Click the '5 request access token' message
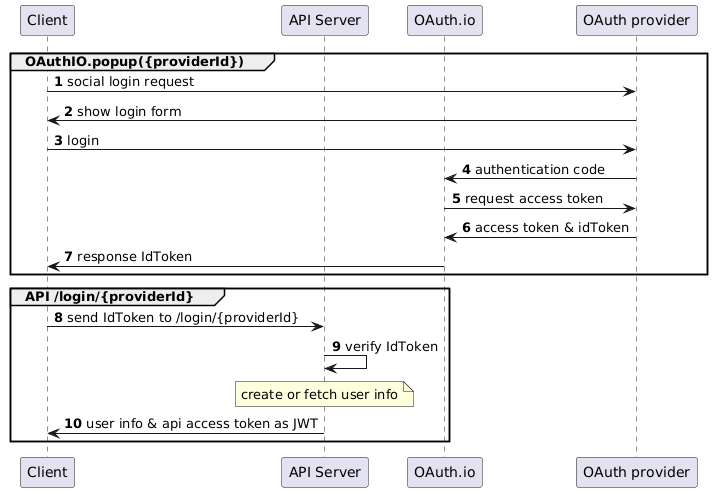 coord(528,198)
